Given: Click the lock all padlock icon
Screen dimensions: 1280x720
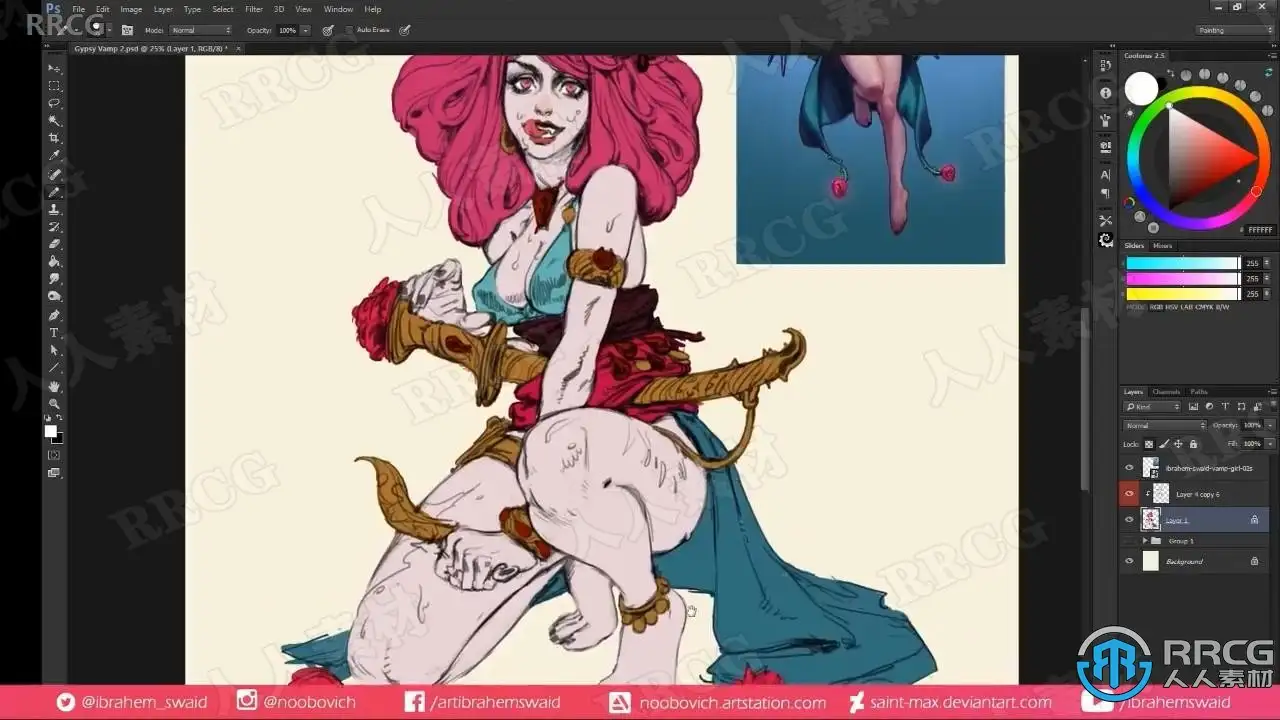Looking at the screenshot, I should (x=1193, y=444).
